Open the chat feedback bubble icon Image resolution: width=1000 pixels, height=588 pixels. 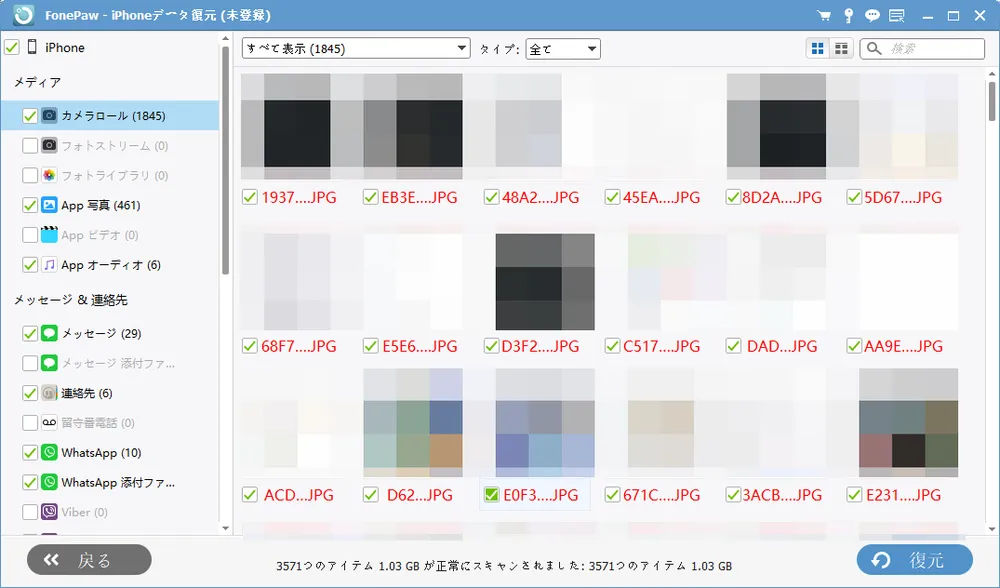tap(872, 15)
